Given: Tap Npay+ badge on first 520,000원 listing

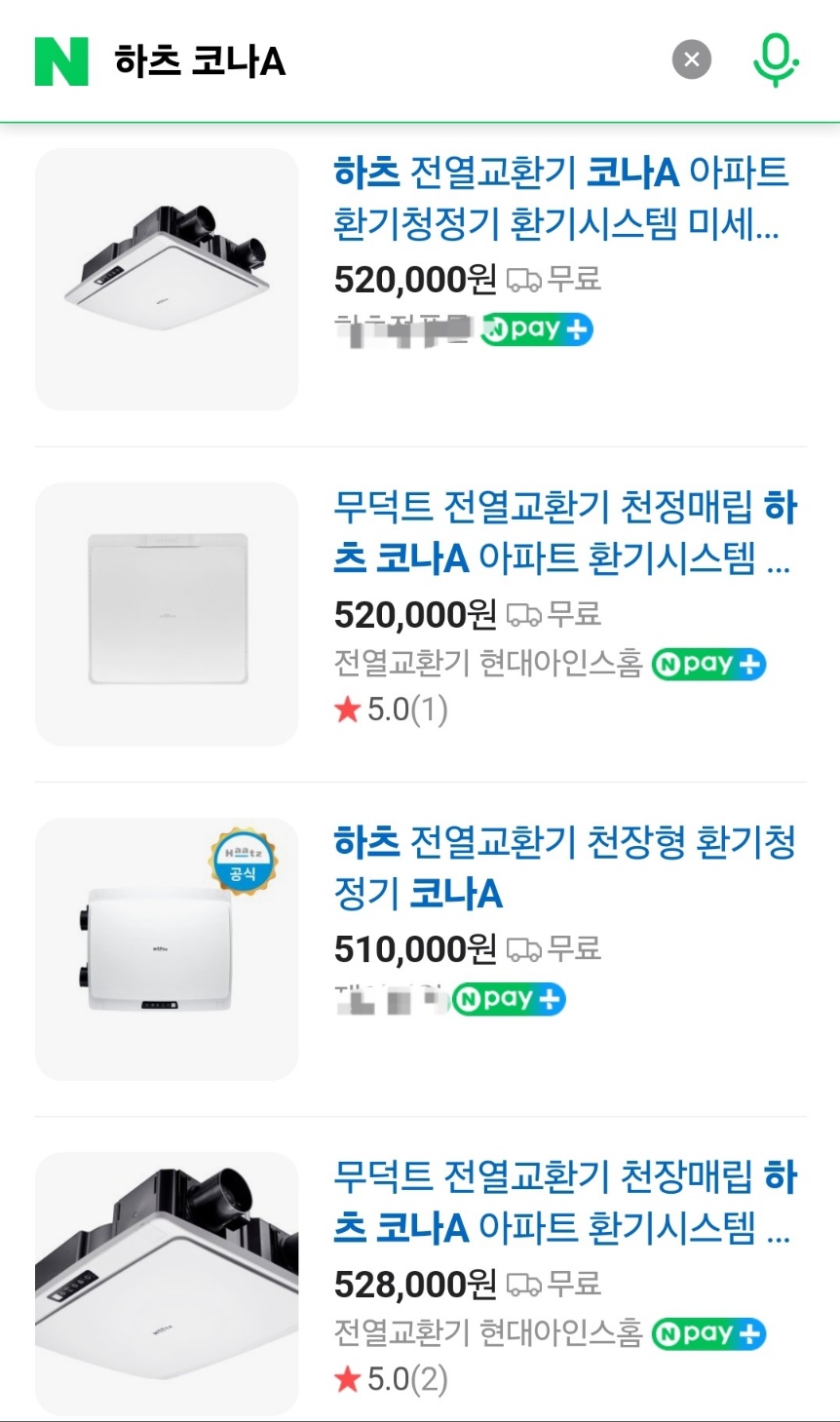Looking at the screenshot, I should click(x=537, y=329).
